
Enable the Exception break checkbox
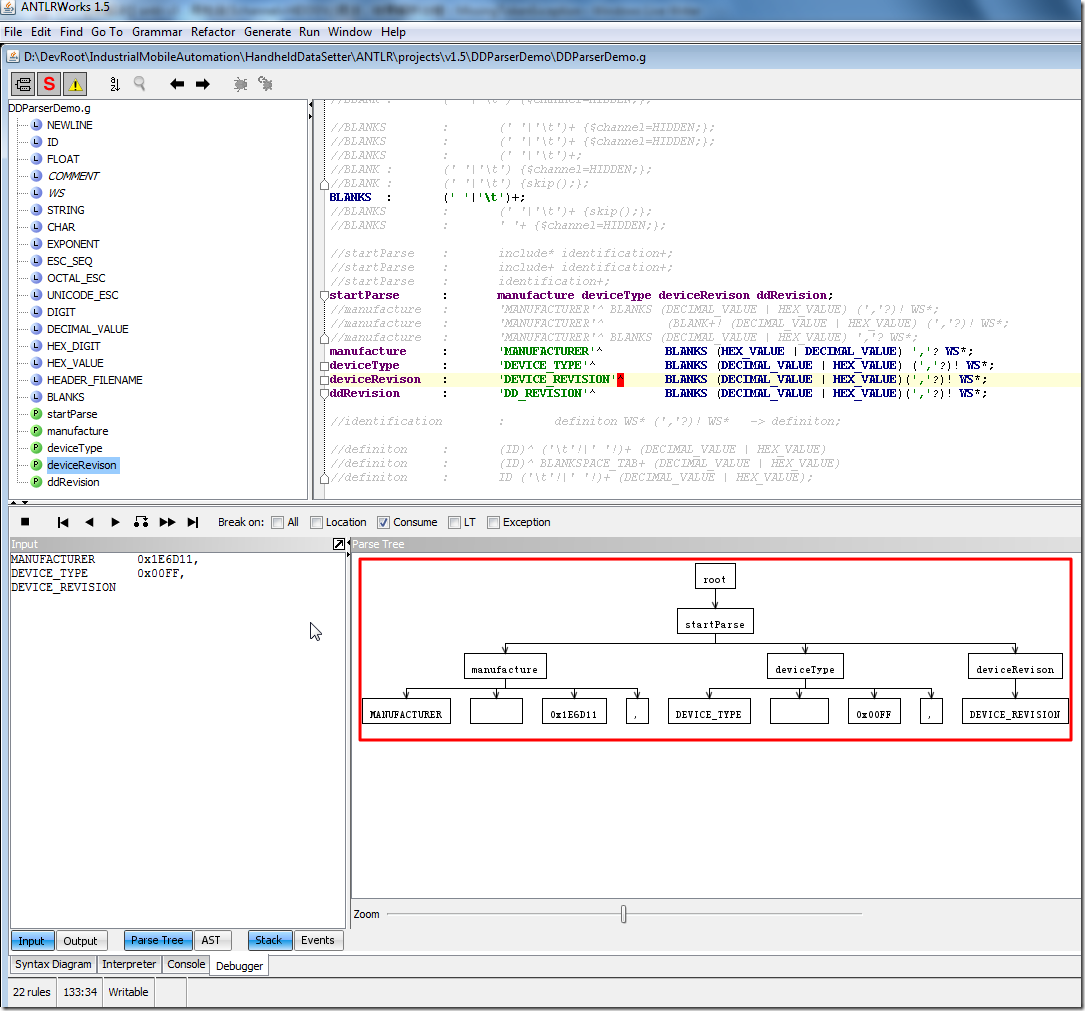(x=493, y=522)
